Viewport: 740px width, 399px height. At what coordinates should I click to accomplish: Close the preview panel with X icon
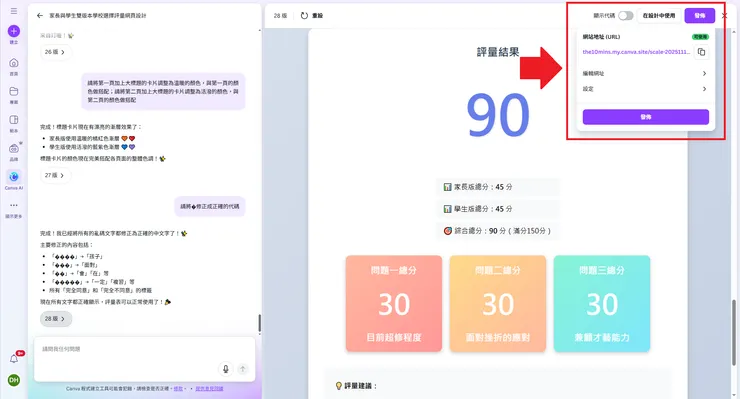tap(724, 16)
